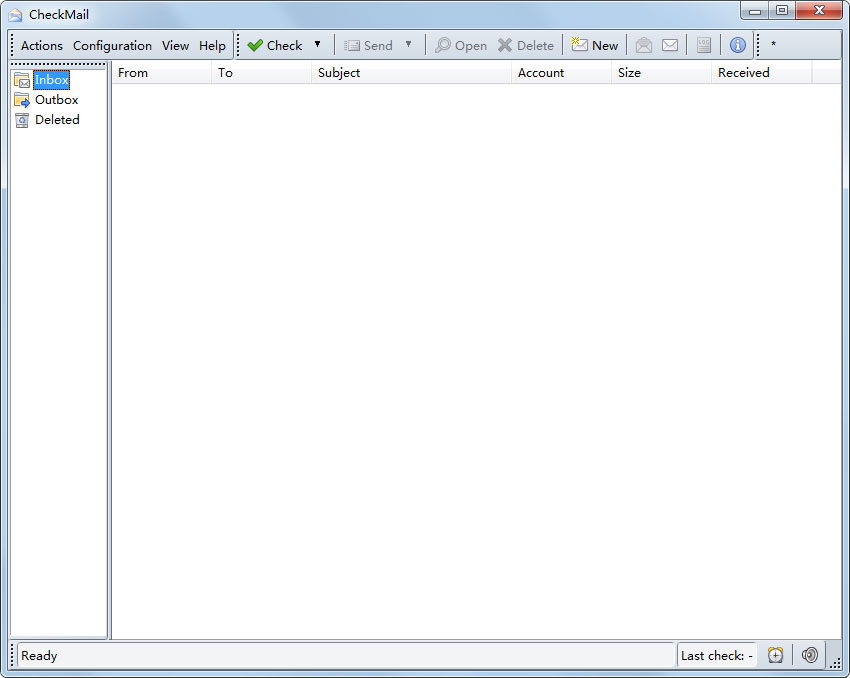
Task: Sort by the Subject column
Action: (411, 73)
